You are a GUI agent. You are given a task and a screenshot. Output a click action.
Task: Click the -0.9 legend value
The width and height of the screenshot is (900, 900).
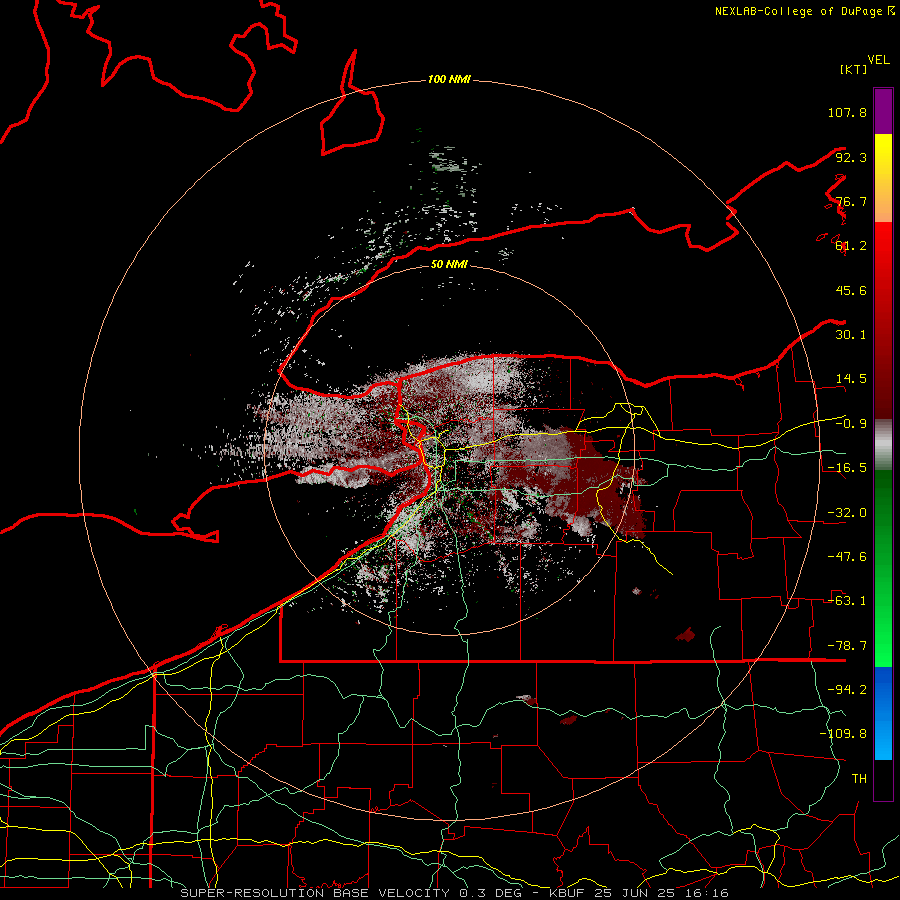tap(851, 424)
